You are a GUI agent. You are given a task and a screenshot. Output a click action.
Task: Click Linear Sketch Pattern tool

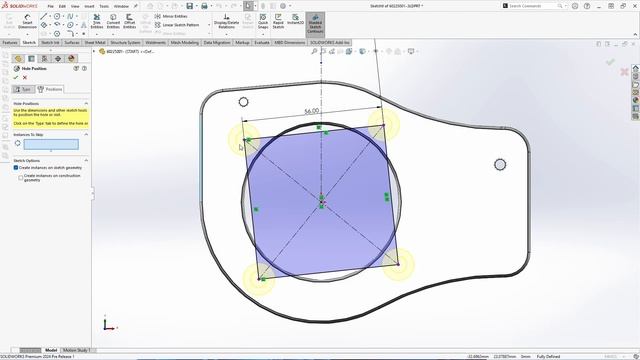click(x=177, y=25)
